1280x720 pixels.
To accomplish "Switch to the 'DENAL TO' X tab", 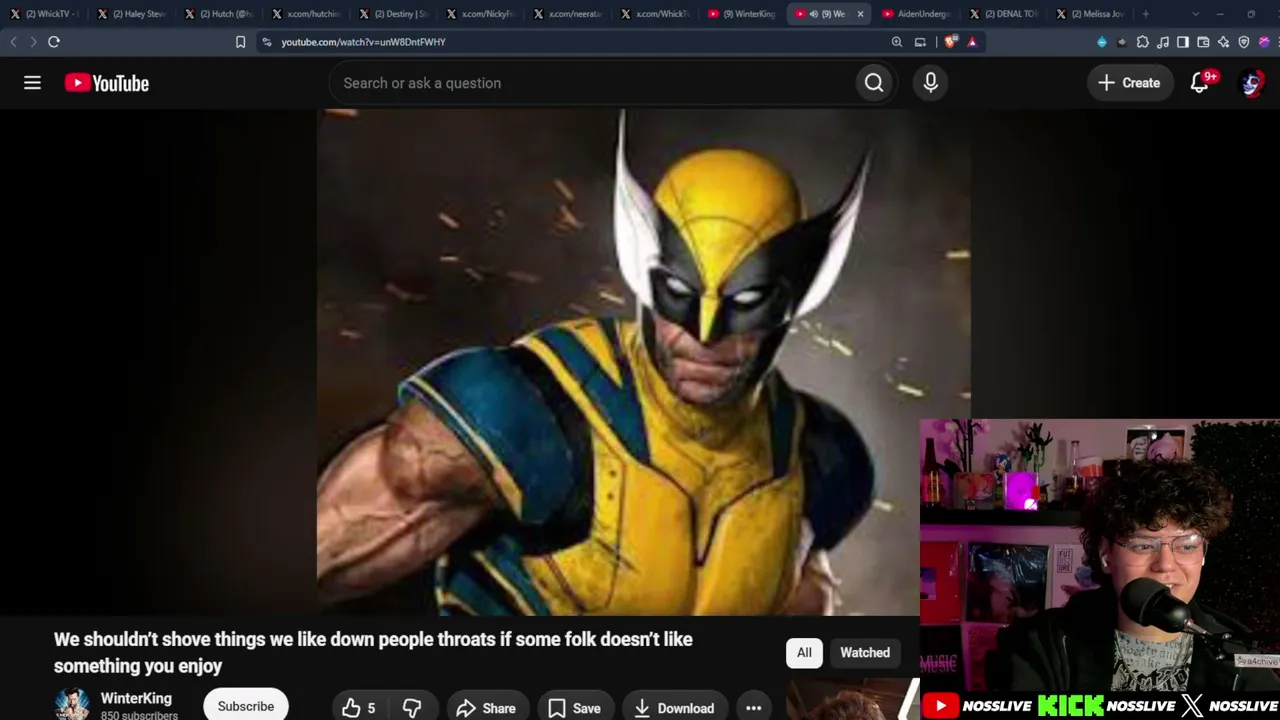I will [1004, 14].
